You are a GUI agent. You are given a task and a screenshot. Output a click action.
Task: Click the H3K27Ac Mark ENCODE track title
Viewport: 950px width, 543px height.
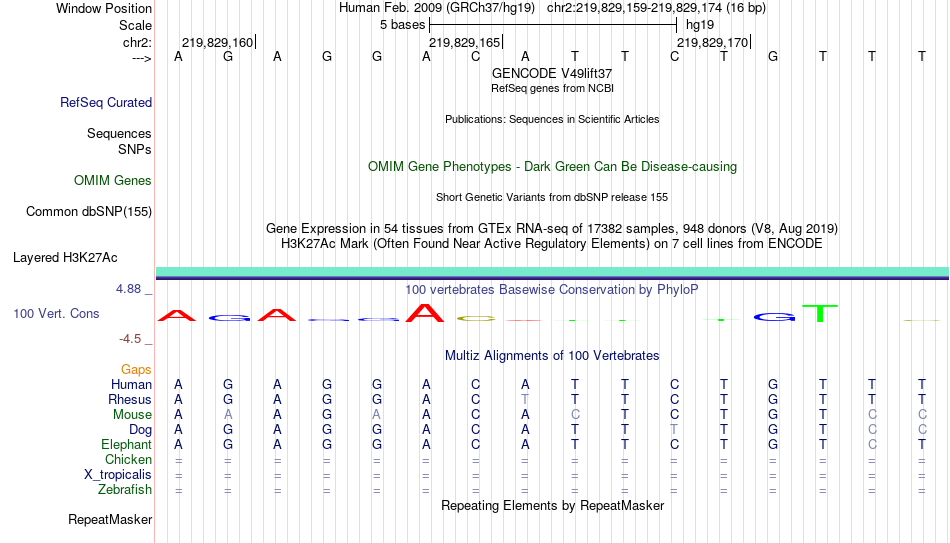click(552, 244)
